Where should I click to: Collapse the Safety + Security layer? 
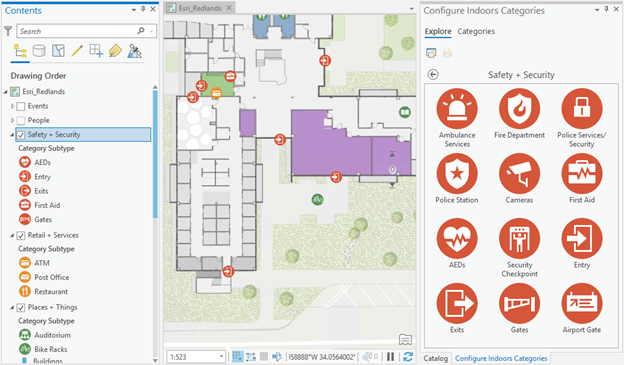click(12, 135)
